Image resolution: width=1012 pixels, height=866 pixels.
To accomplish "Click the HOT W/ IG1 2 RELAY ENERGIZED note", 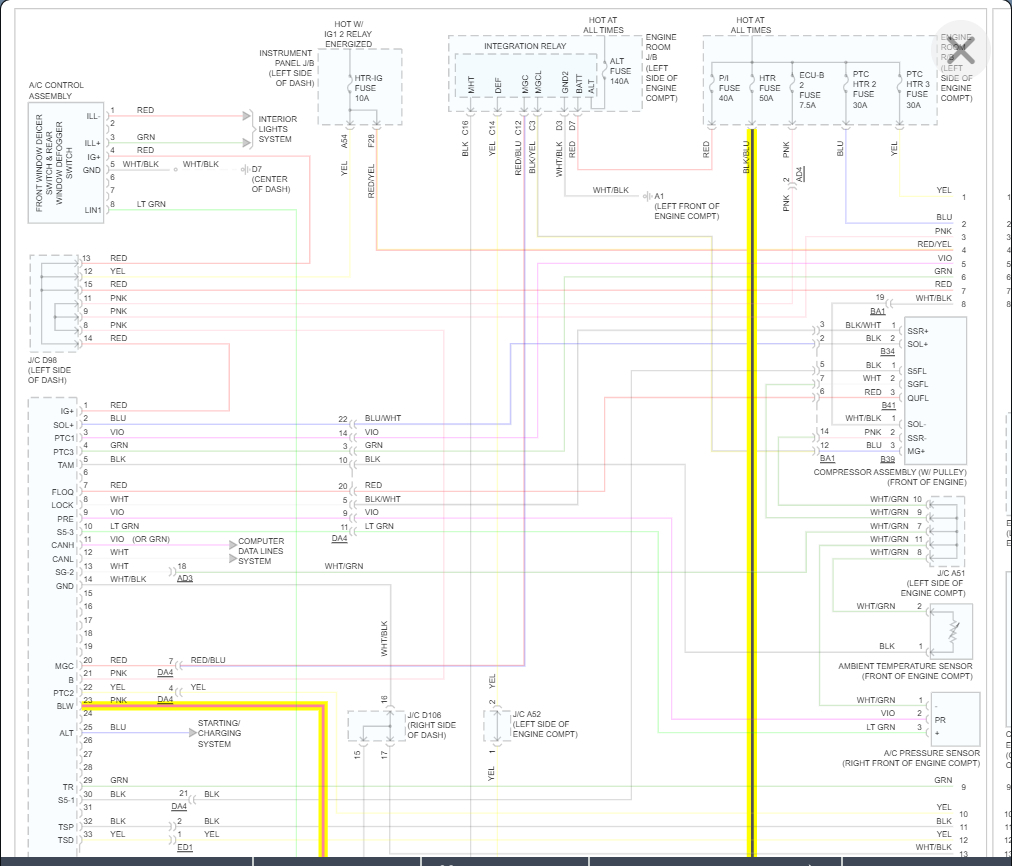I will 349,34.
